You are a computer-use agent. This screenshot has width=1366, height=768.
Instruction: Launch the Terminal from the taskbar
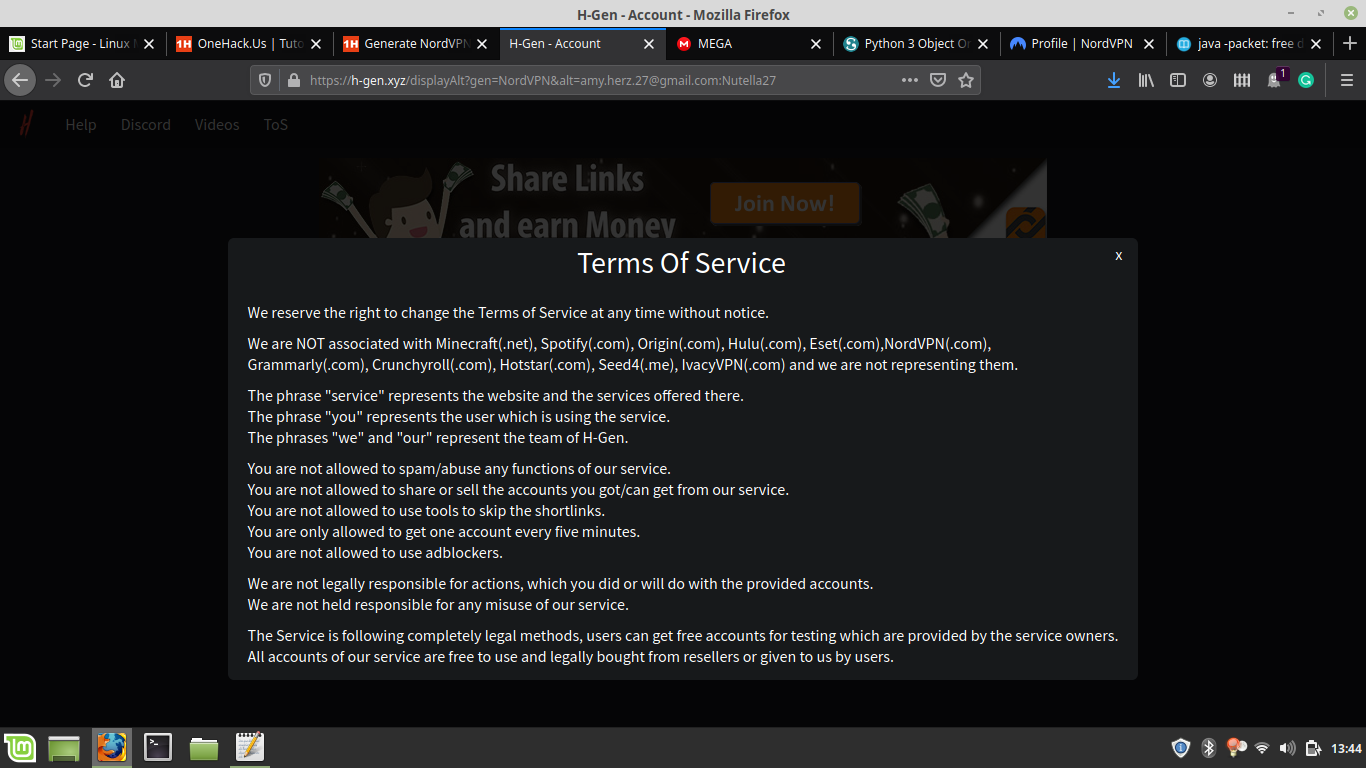pos(158,747)
